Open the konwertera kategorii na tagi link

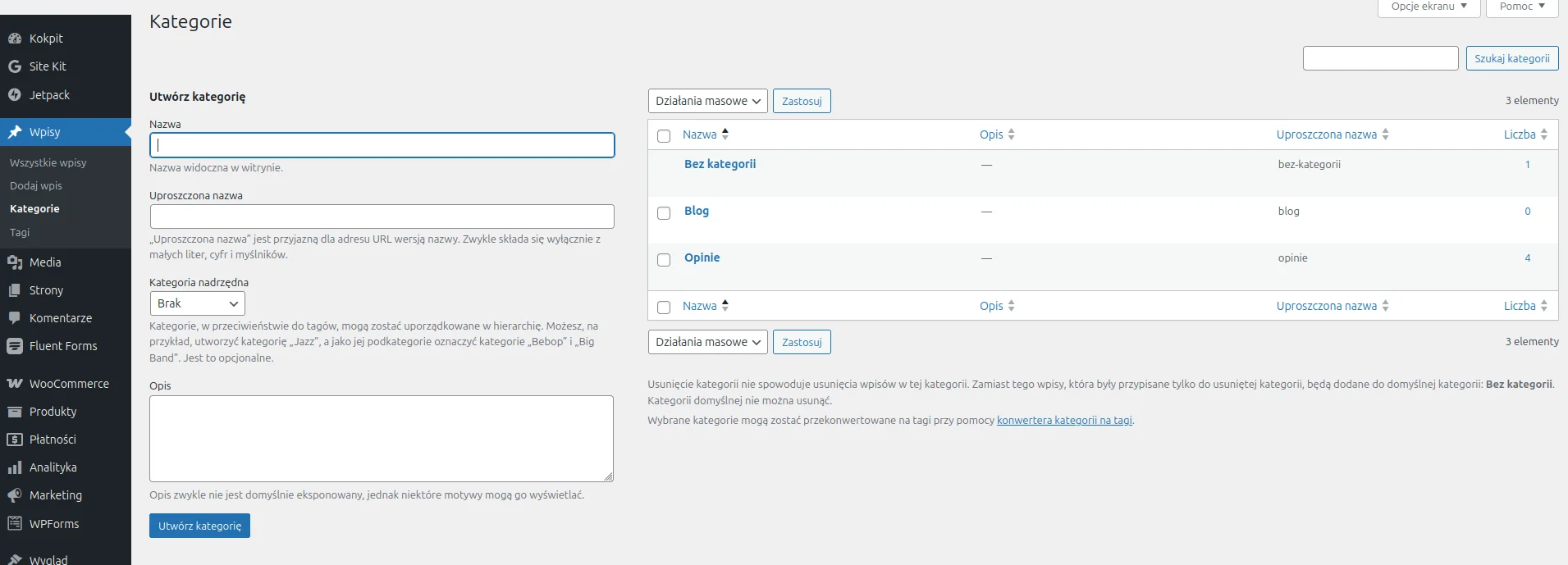[x=1064, y=421]
